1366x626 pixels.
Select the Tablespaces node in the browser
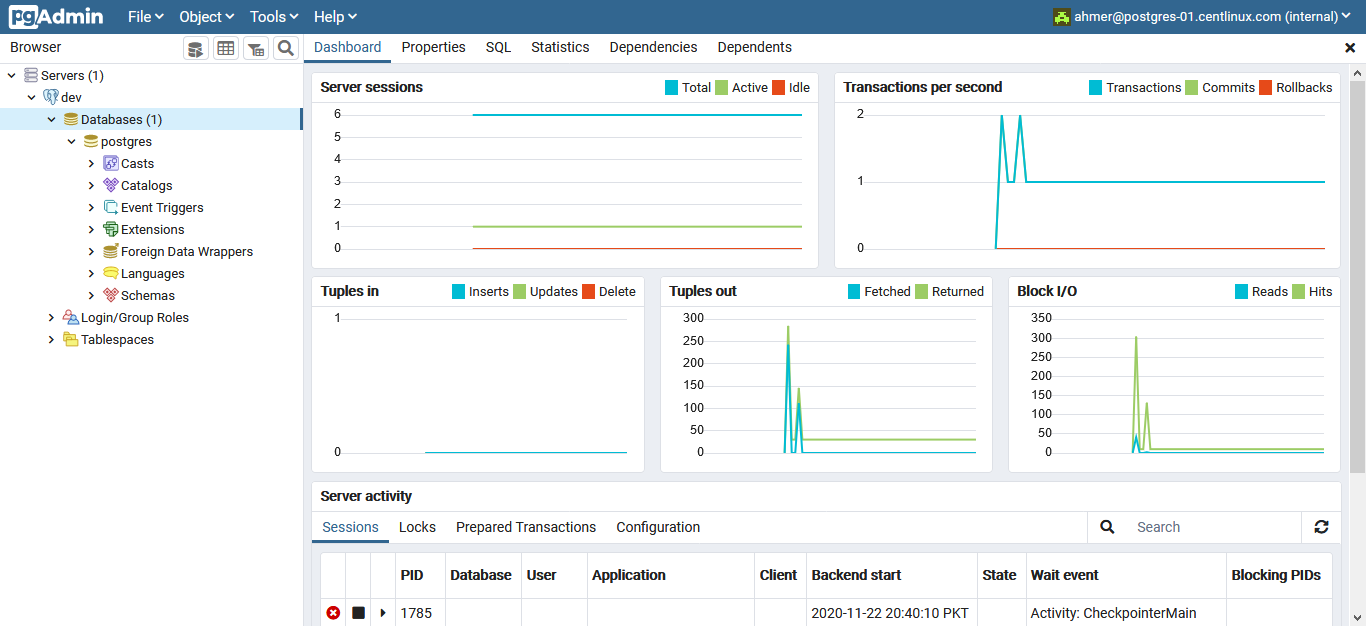click(x=114, y=339)
